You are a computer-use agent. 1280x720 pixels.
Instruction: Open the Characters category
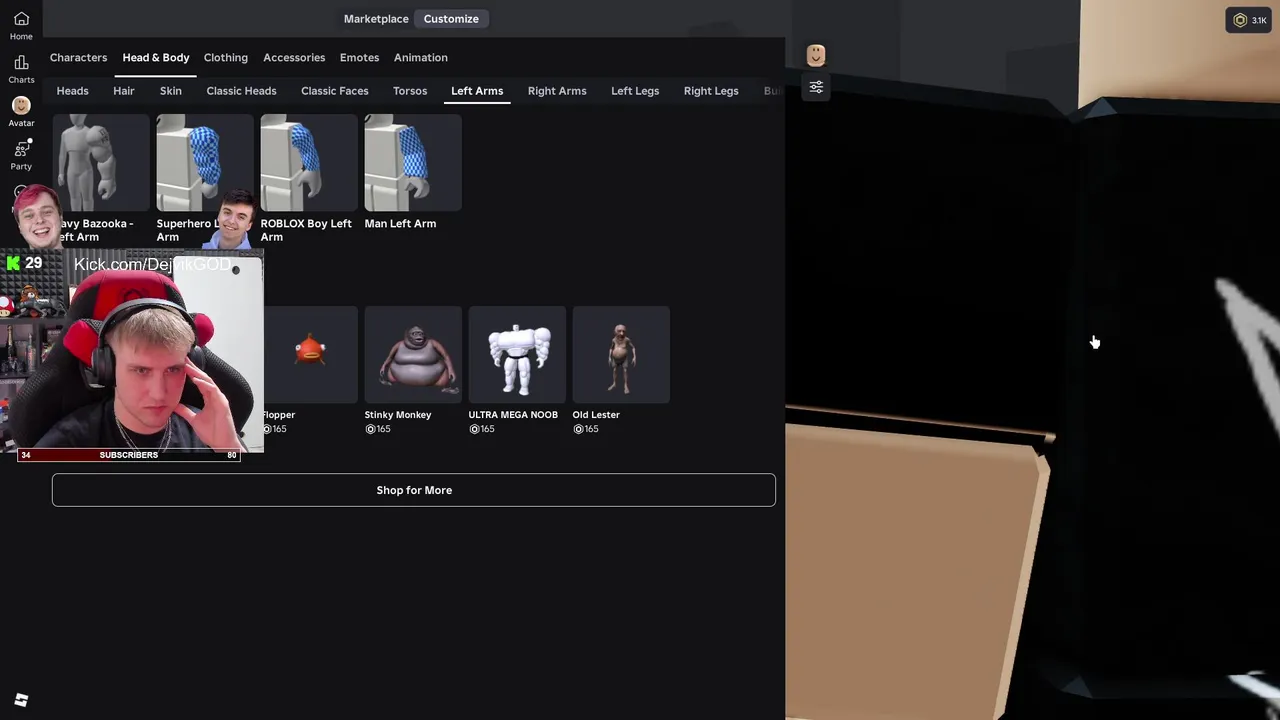[x=78, y=58]
